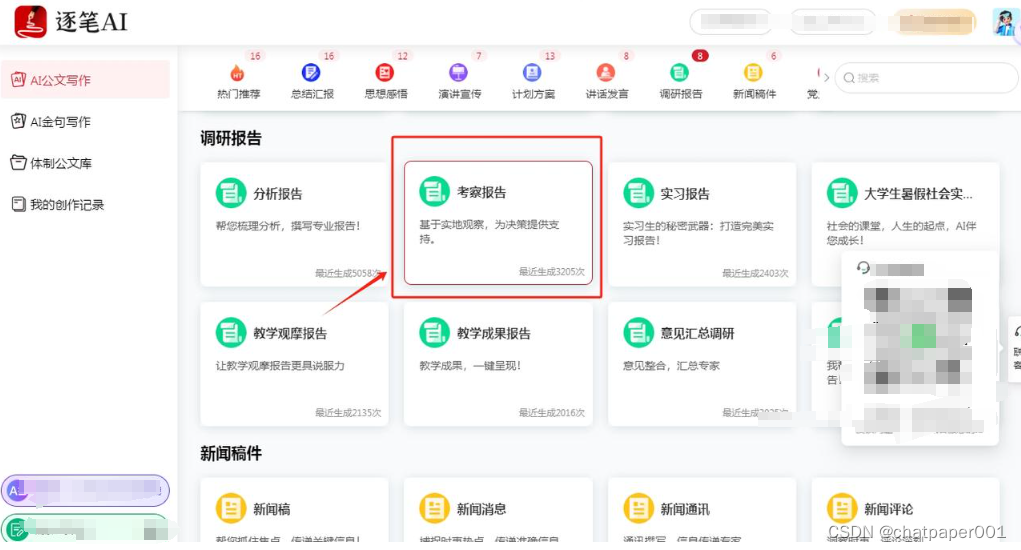Open AI公文写作 in sidebar

tap(85, 80)
